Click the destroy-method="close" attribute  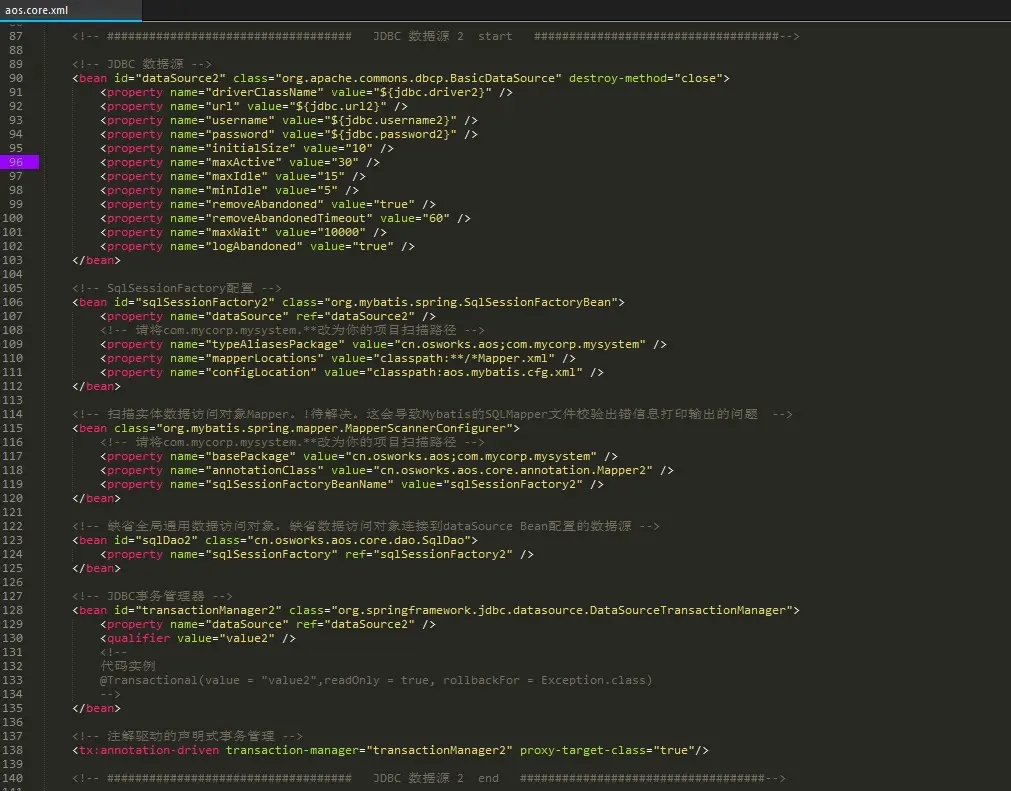coord(645,78)
